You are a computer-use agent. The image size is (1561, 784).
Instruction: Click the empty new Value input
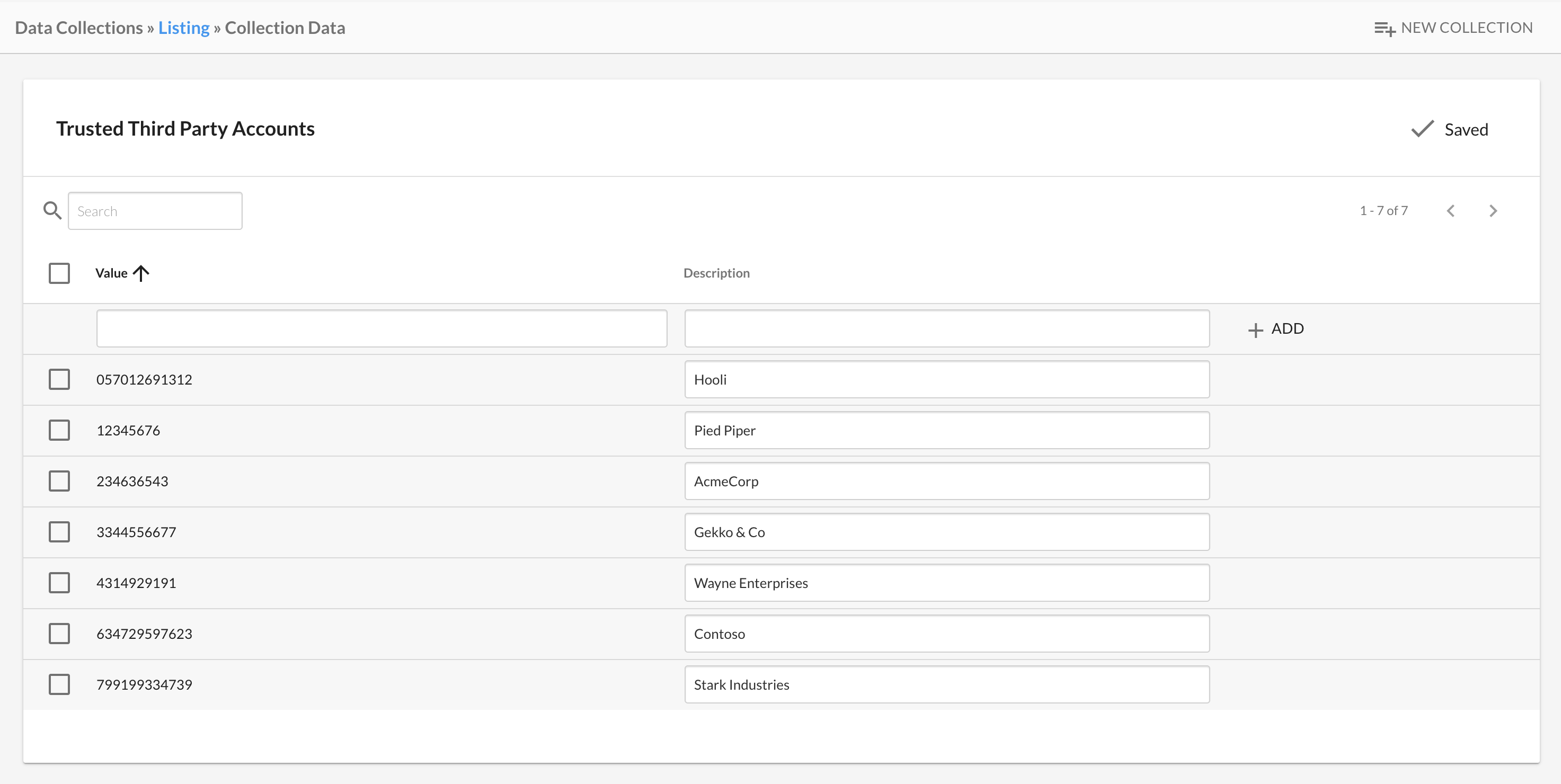(x=382, y=328)
